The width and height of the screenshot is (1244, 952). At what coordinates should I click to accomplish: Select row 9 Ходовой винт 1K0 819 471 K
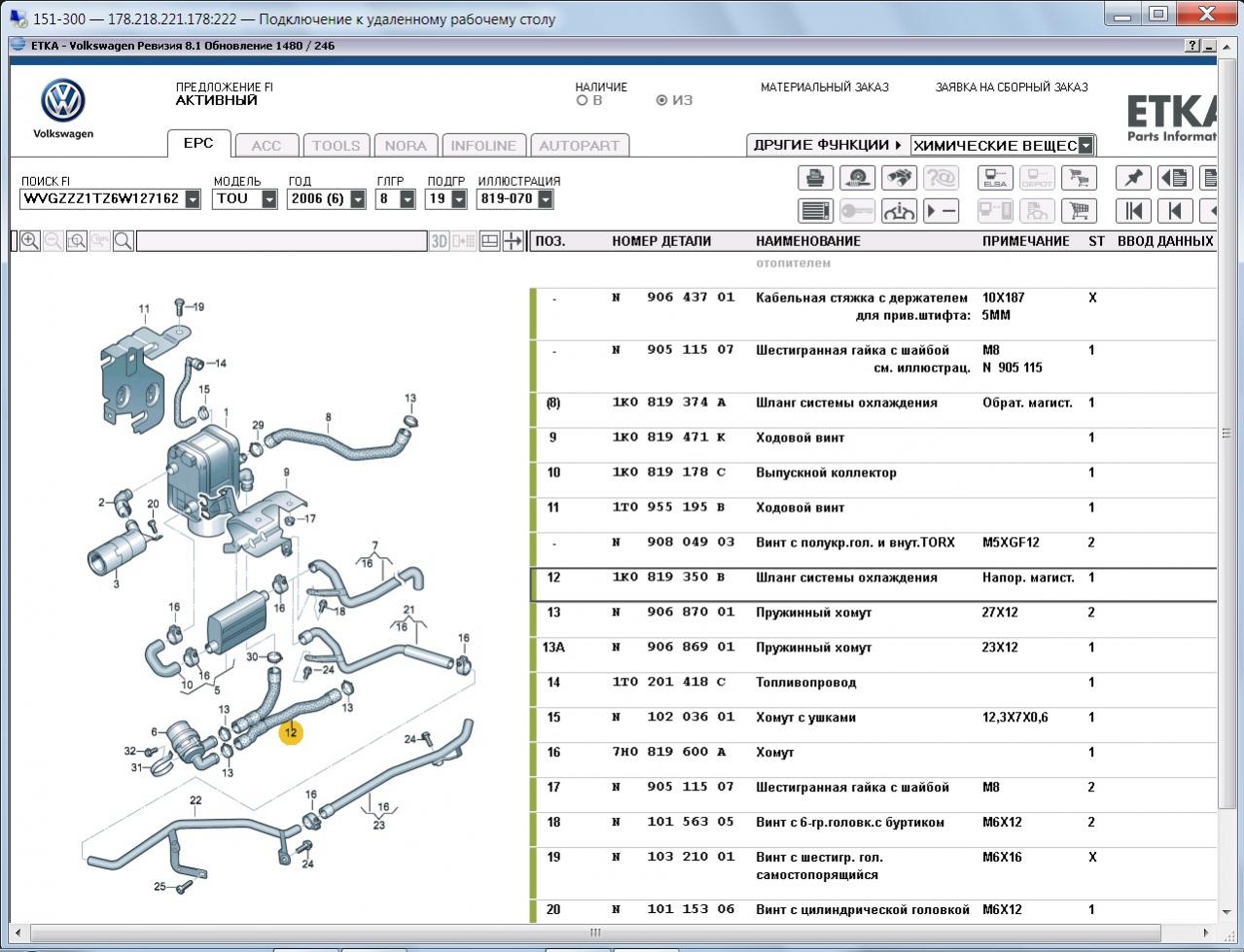[873, 445]
